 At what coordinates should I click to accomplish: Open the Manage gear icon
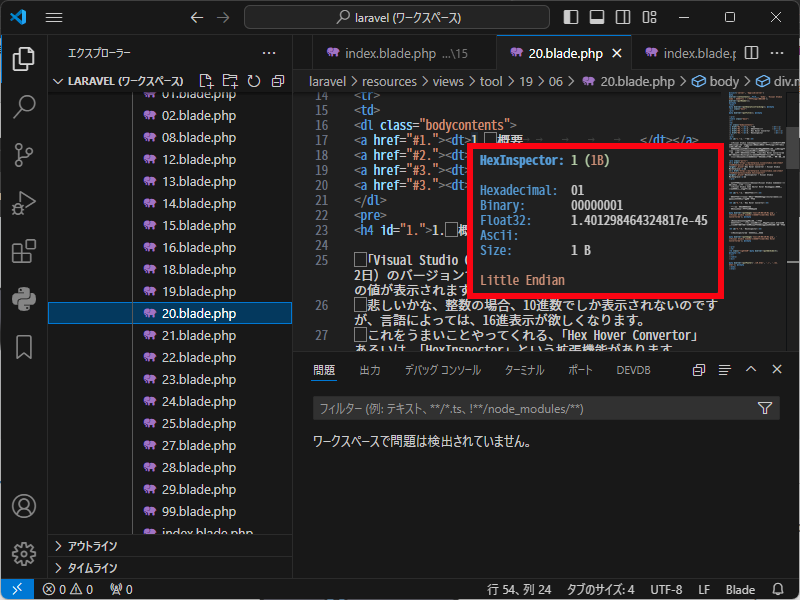point(23,554)
